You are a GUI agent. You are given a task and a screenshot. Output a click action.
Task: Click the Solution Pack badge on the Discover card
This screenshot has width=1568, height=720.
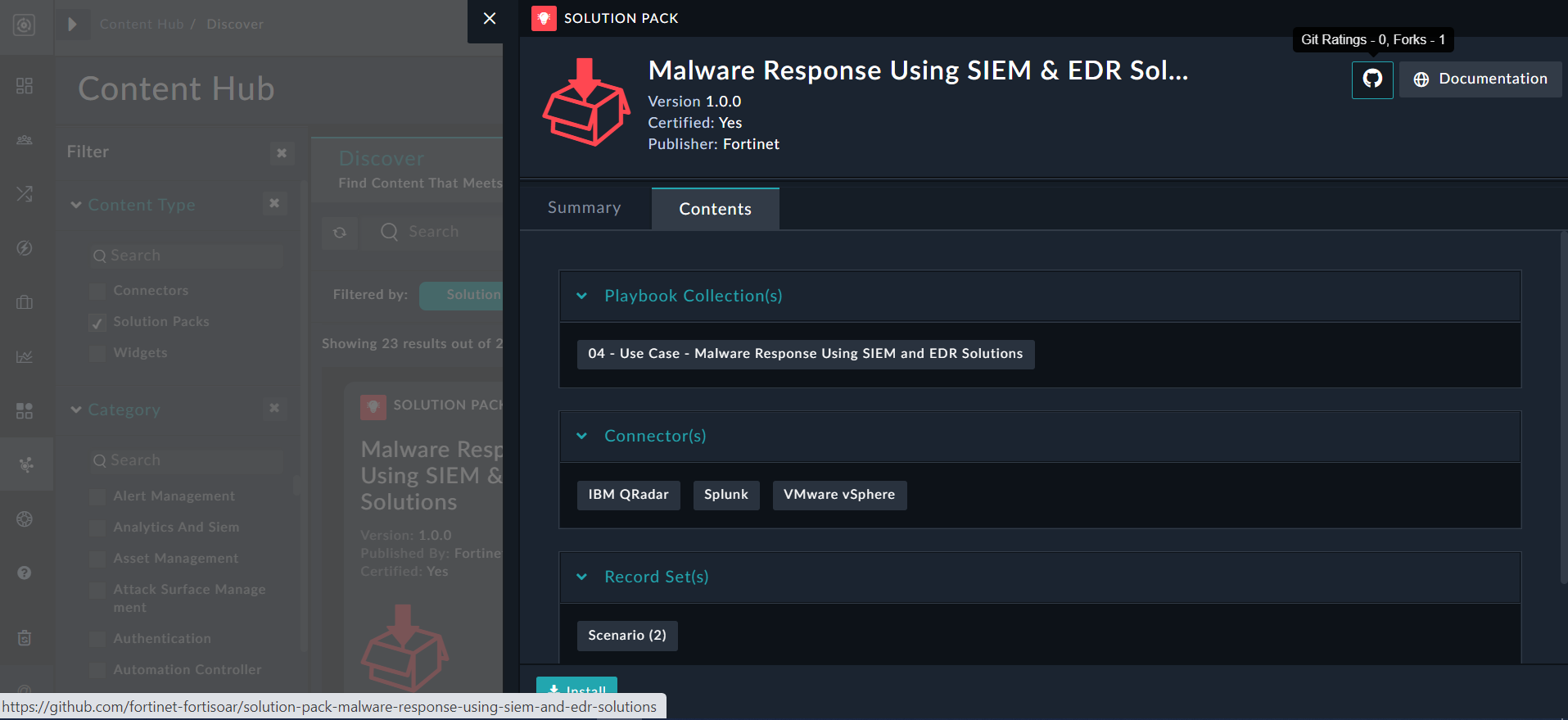[373, 407]
